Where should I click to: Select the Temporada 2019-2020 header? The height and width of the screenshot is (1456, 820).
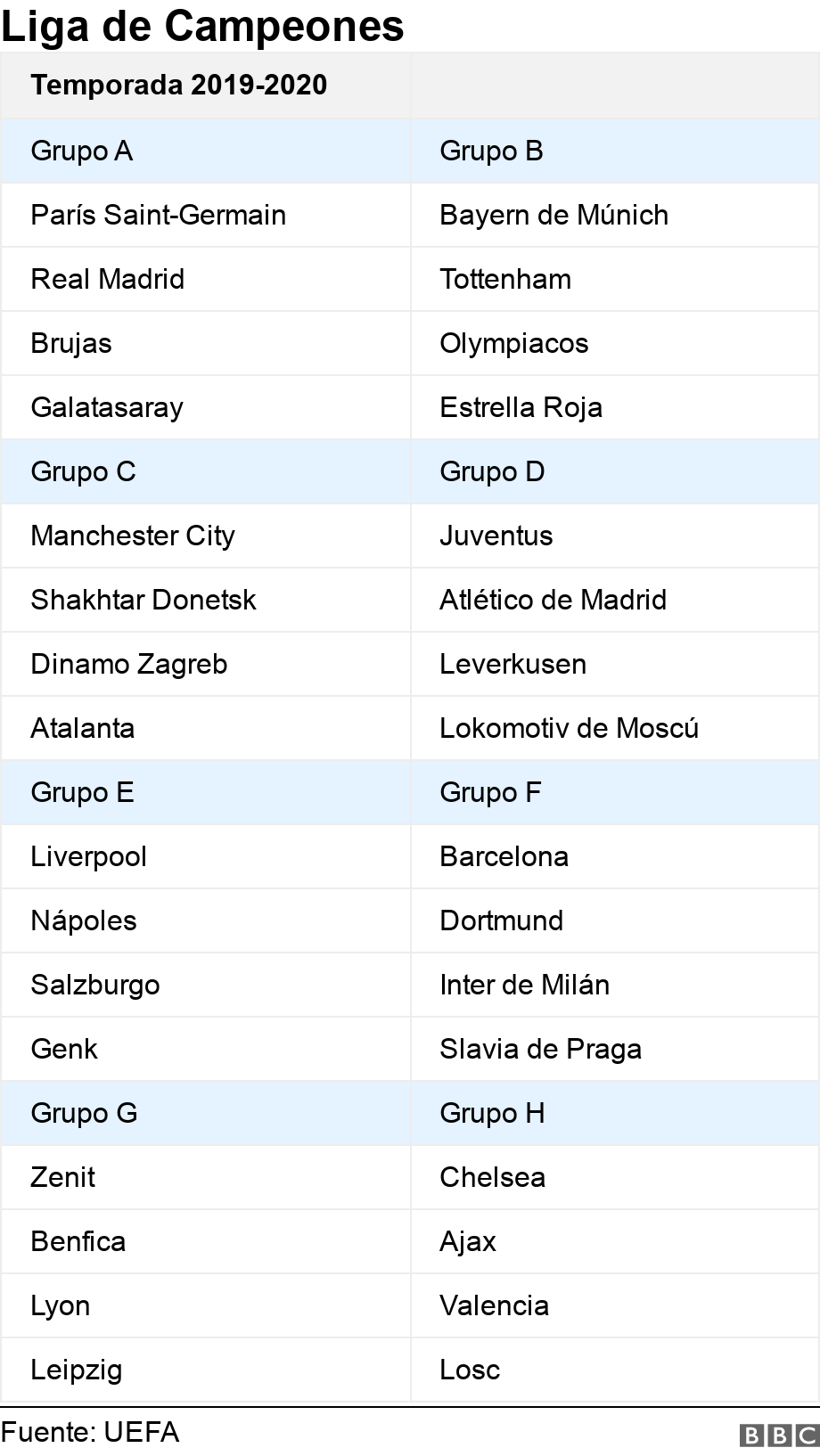(x=179, y=86)
